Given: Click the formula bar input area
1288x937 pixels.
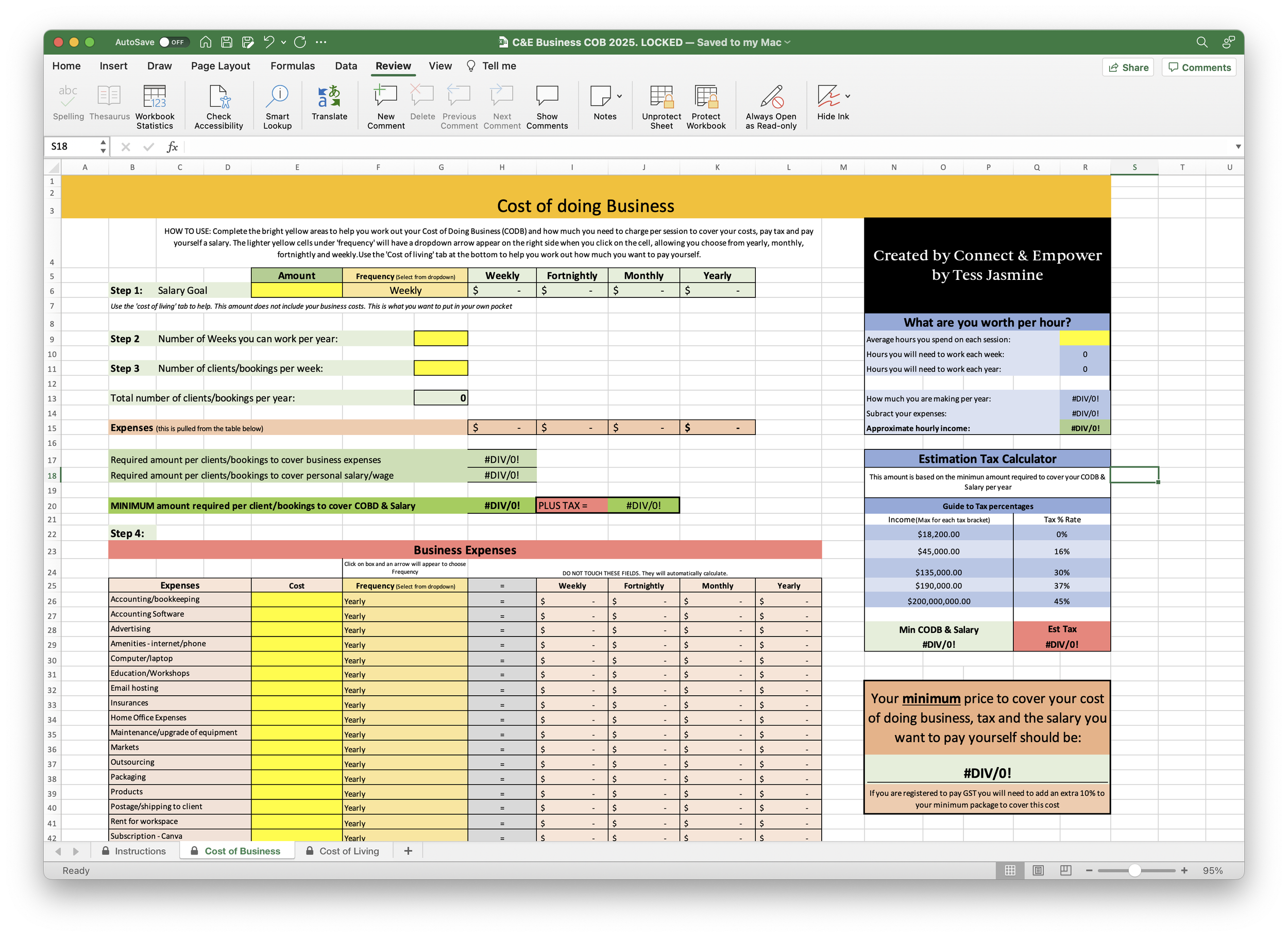Looking at the screenshot, I should [x=707, y=146].
